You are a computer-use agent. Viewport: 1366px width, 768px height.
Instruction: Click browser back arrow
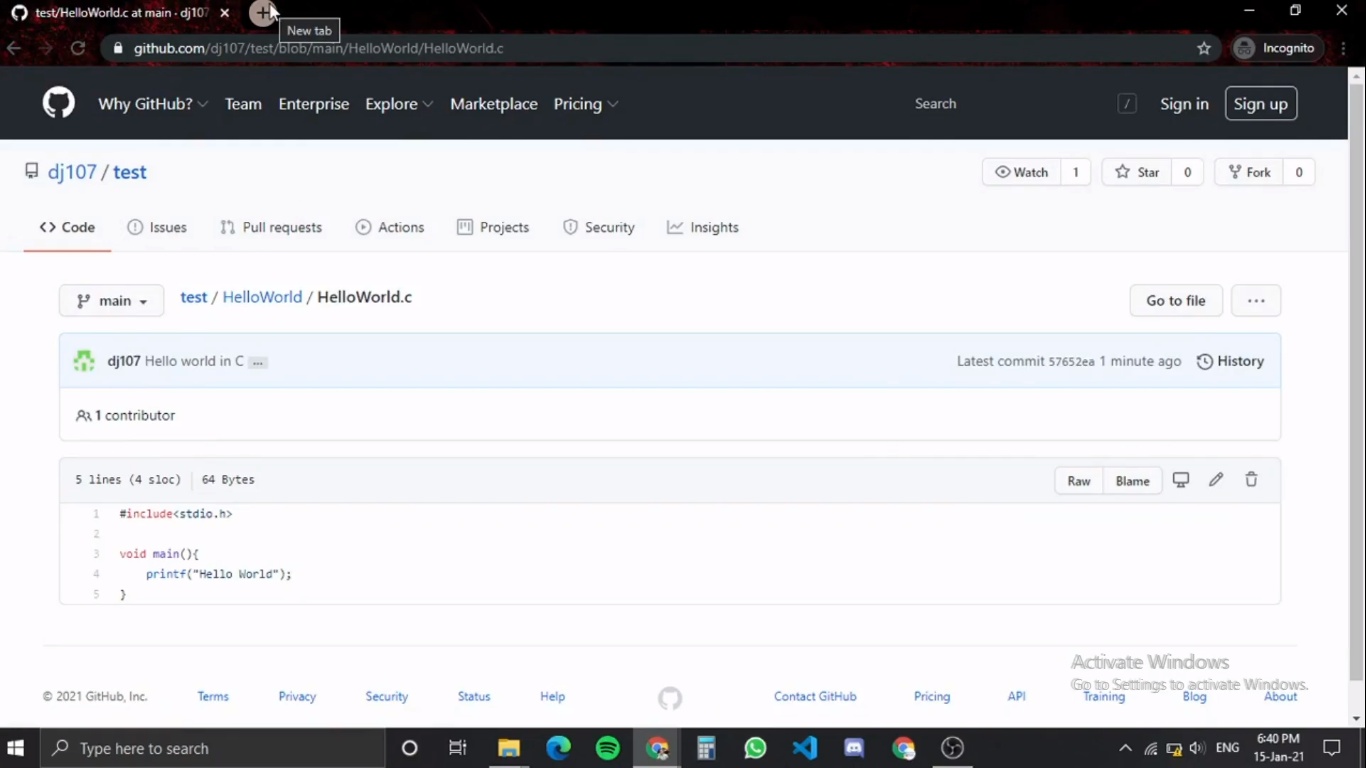(14, 48)
